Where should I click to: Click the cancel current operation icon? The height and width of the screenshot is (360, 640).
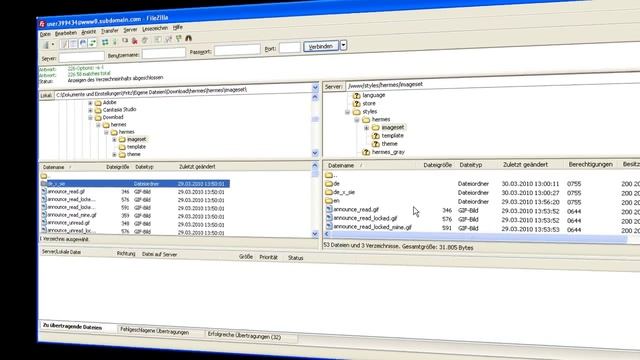point(125,40)
